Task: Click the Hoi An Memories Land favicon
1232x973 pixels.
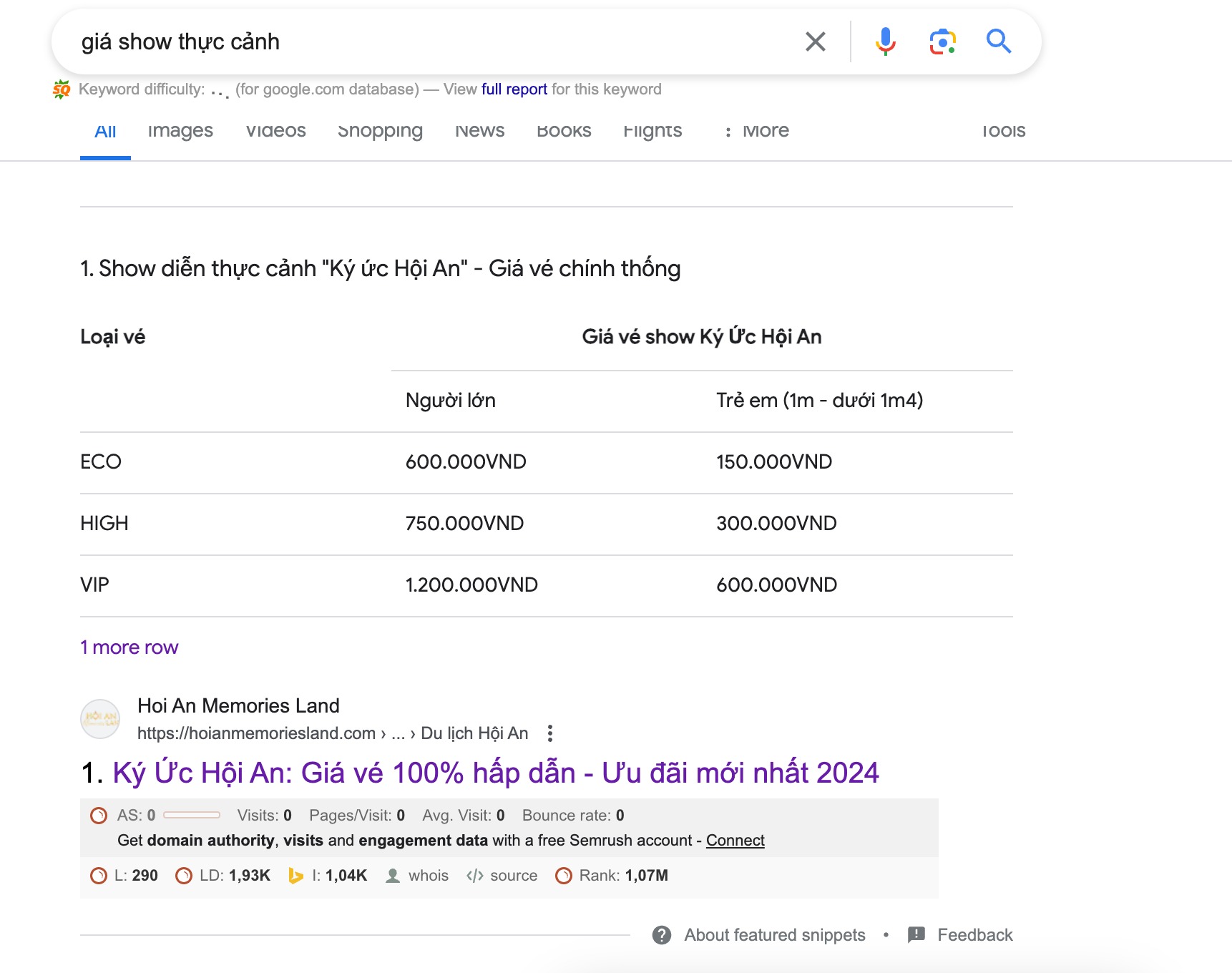Action: pos(100,718)
